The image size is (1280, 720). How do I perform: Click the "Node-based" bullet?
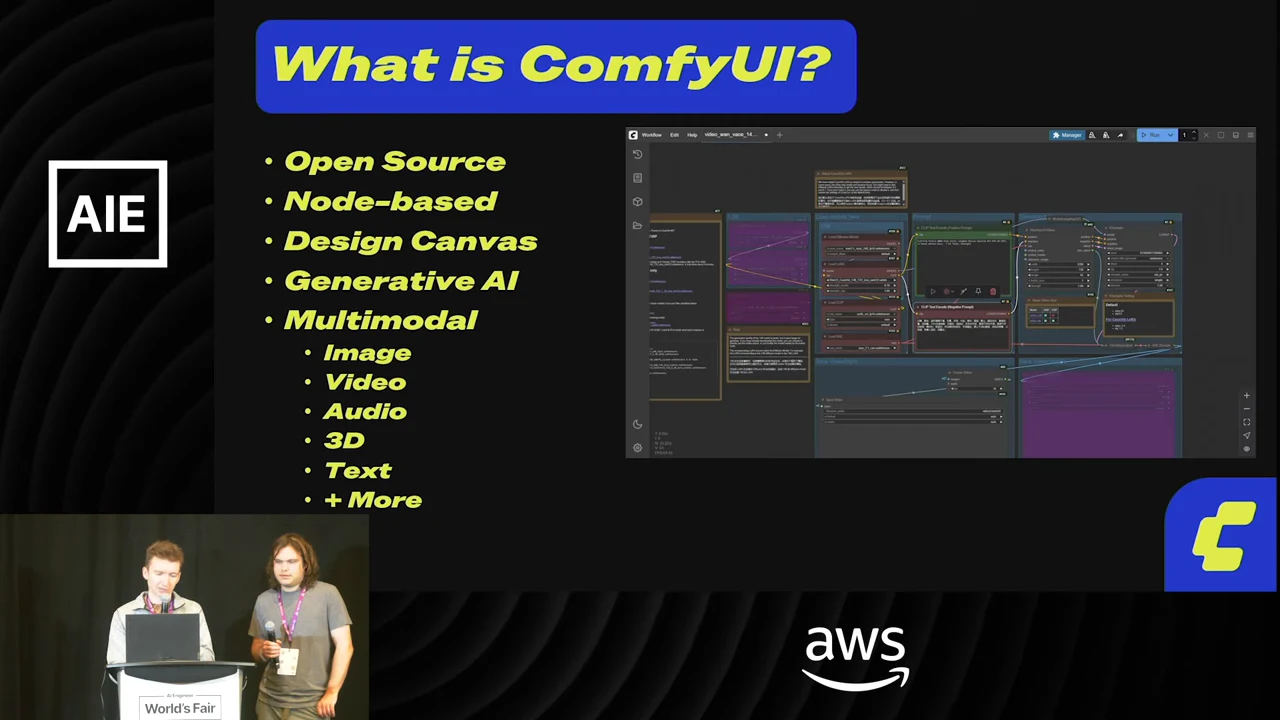(390, 201)
